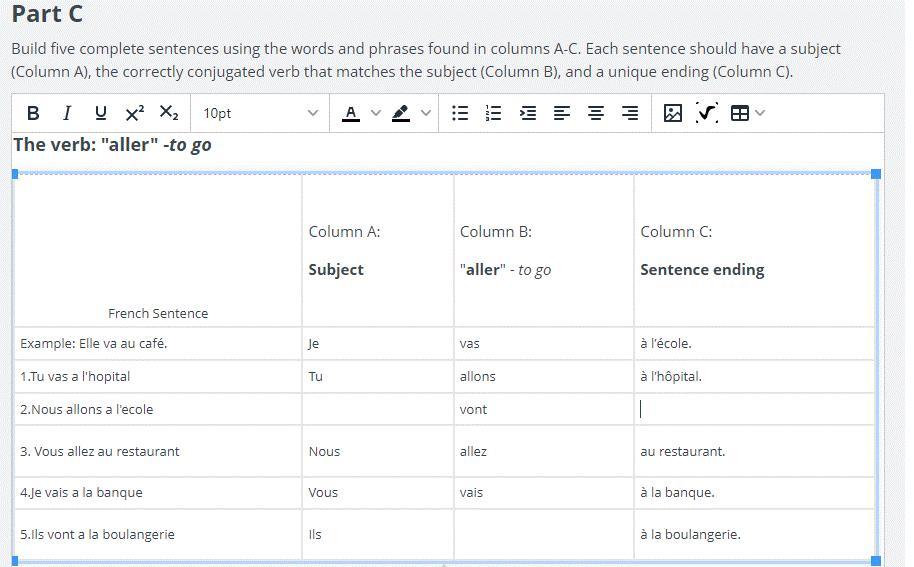Expand the text color options arrow
This screenshot has height=567, width=914.
(x=376, y=113)
